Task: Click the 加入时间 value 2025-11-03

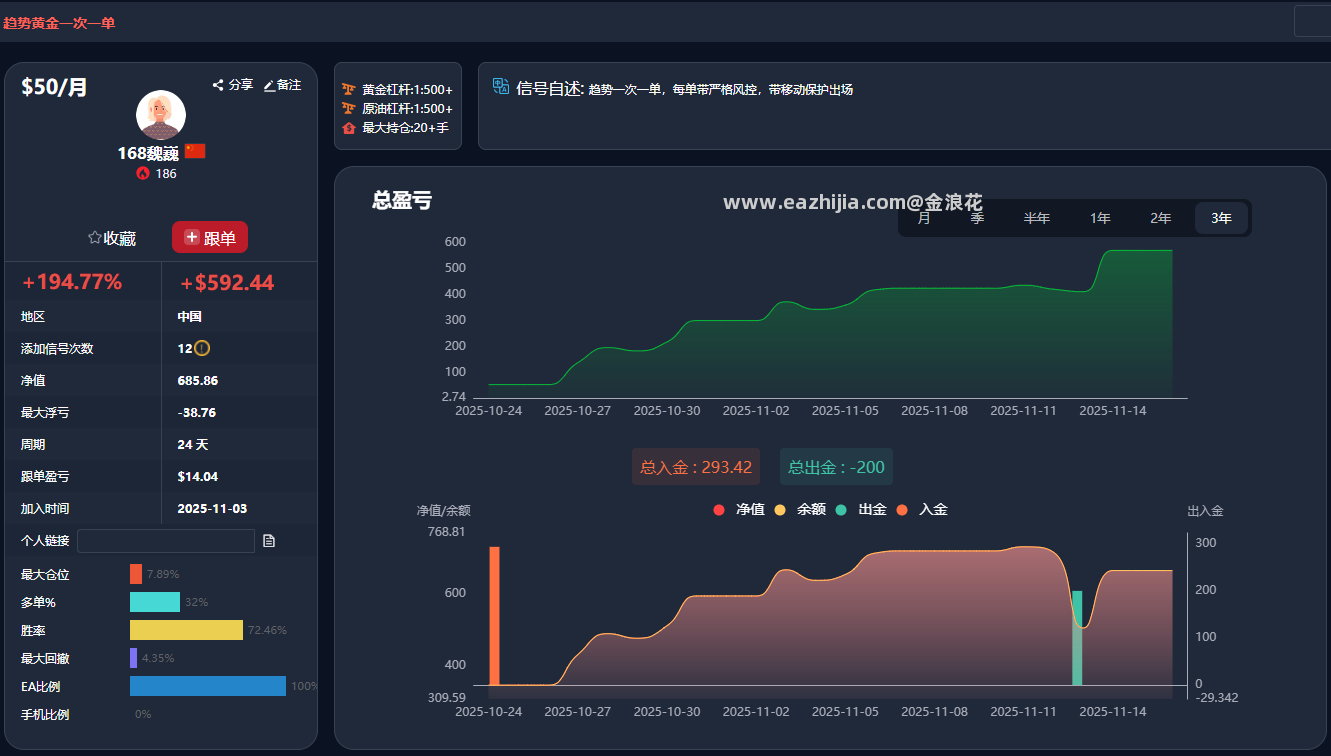Action: (212, 509)
